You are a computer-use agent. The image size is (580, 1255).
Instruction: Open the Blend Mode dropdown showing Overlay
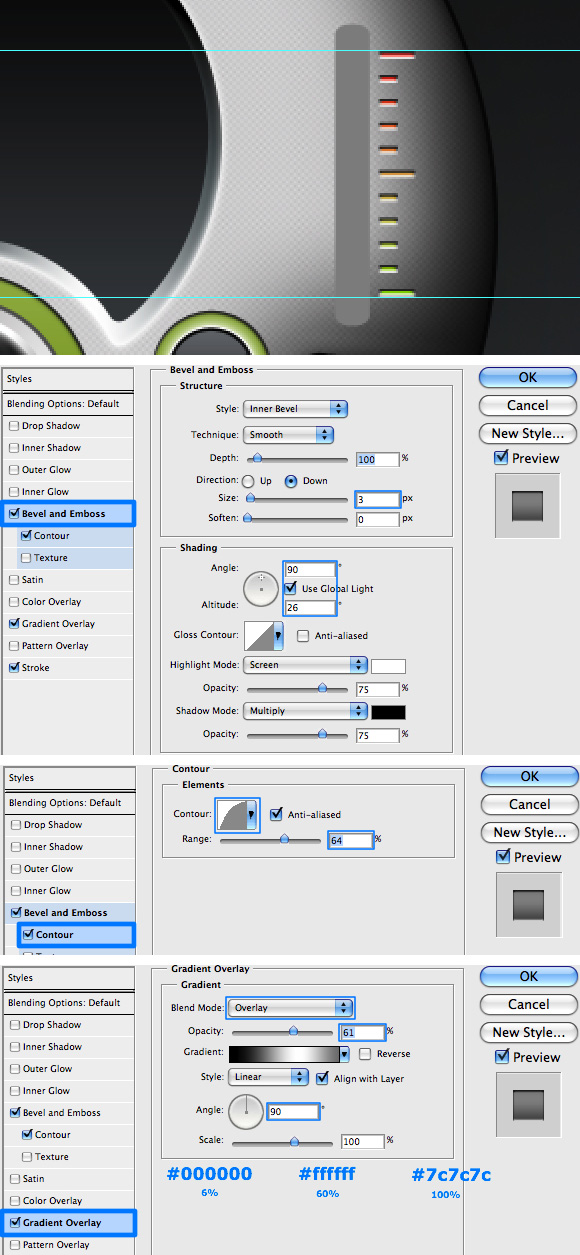[291, 1008]
